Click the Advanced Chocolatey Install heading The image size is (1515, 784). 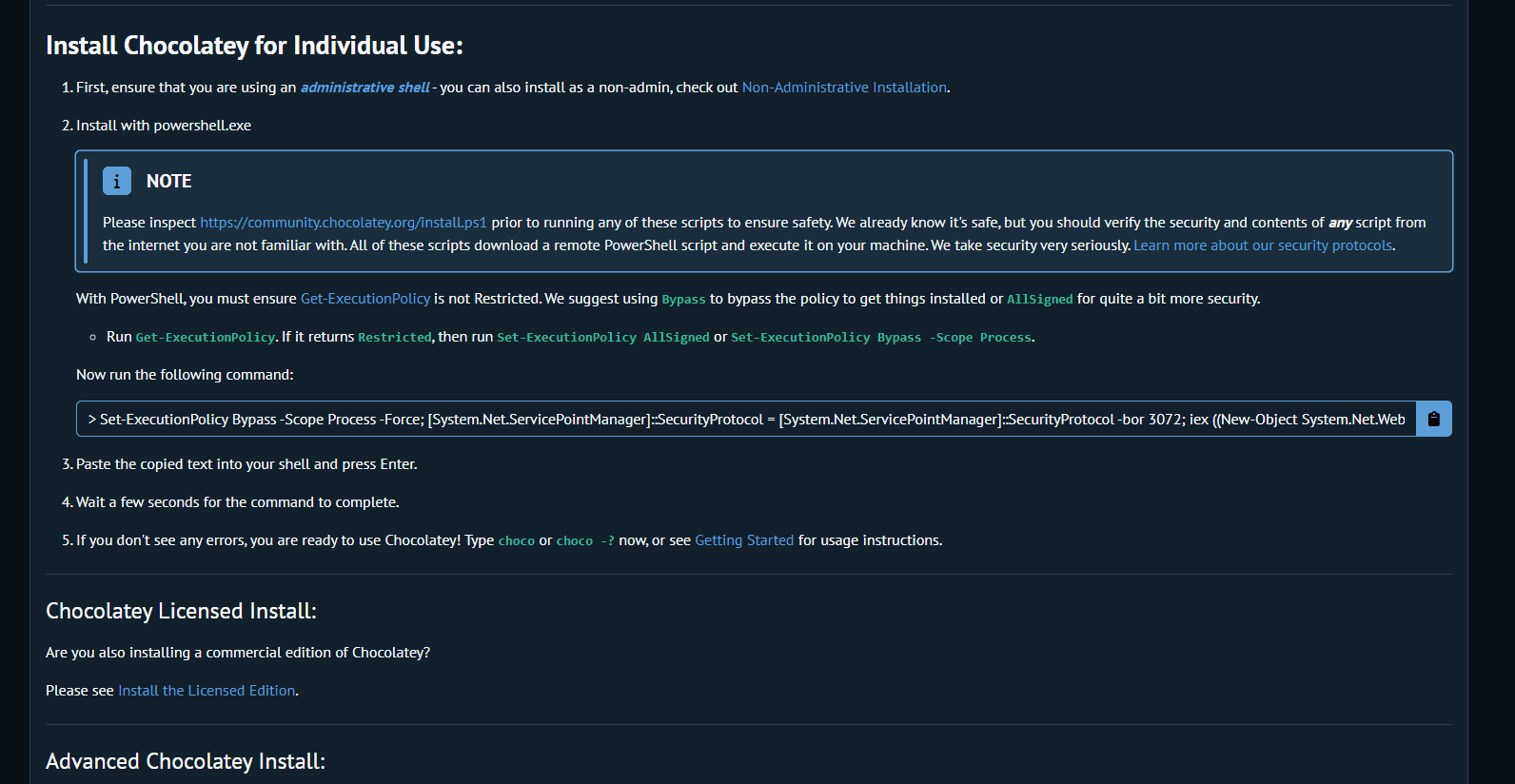186,761
